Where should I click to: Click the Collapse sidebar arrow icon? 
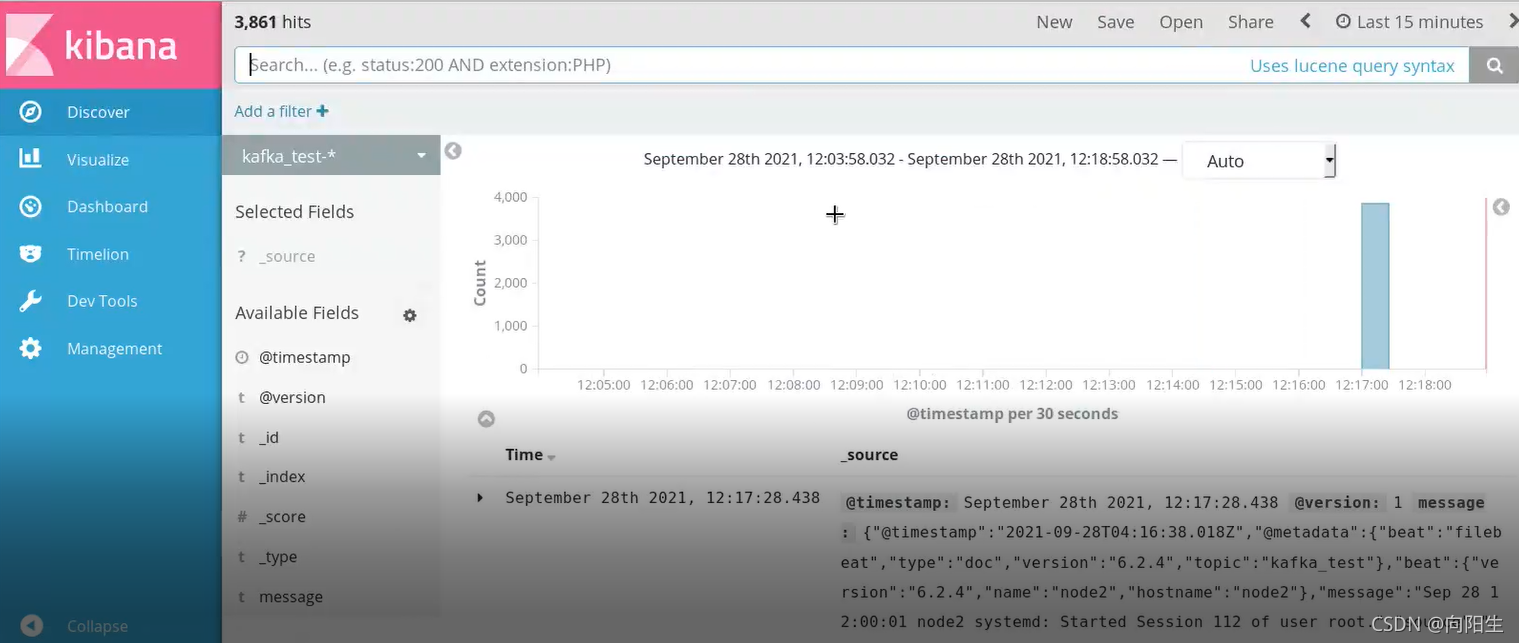[x=31, y=626]
